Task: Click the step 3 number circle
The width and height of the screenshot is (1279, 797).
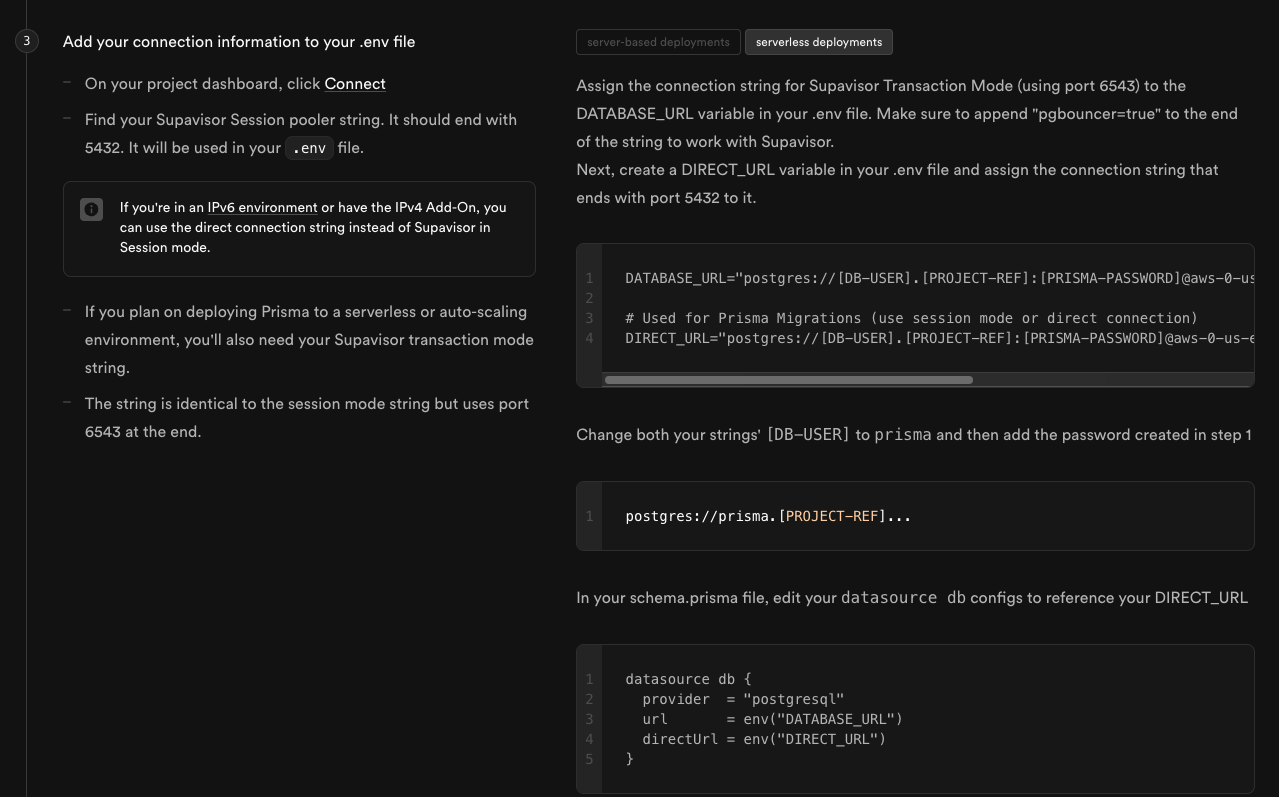Action: (27, 41)
